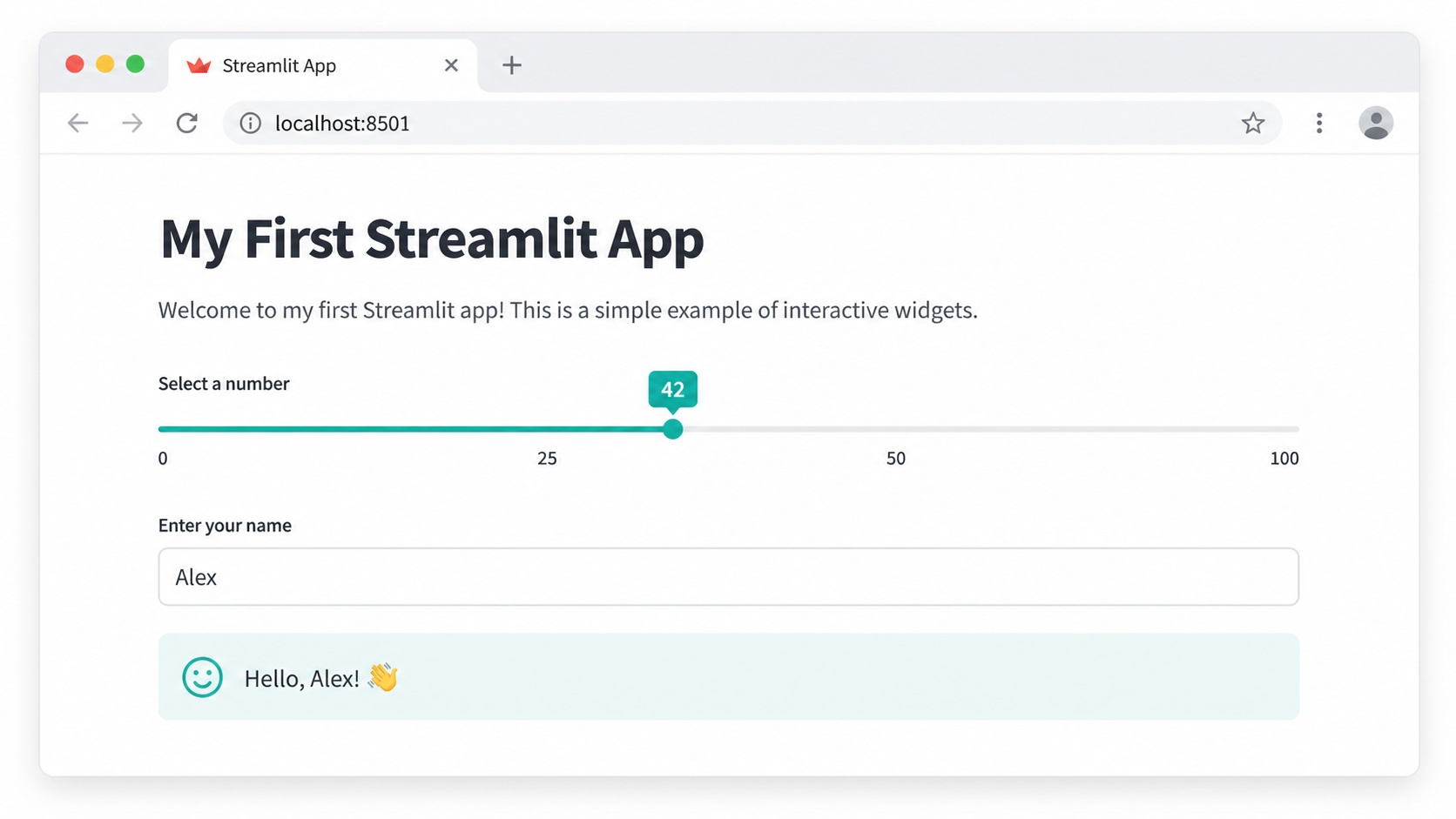Click the slider track near 50

(896, 429)
